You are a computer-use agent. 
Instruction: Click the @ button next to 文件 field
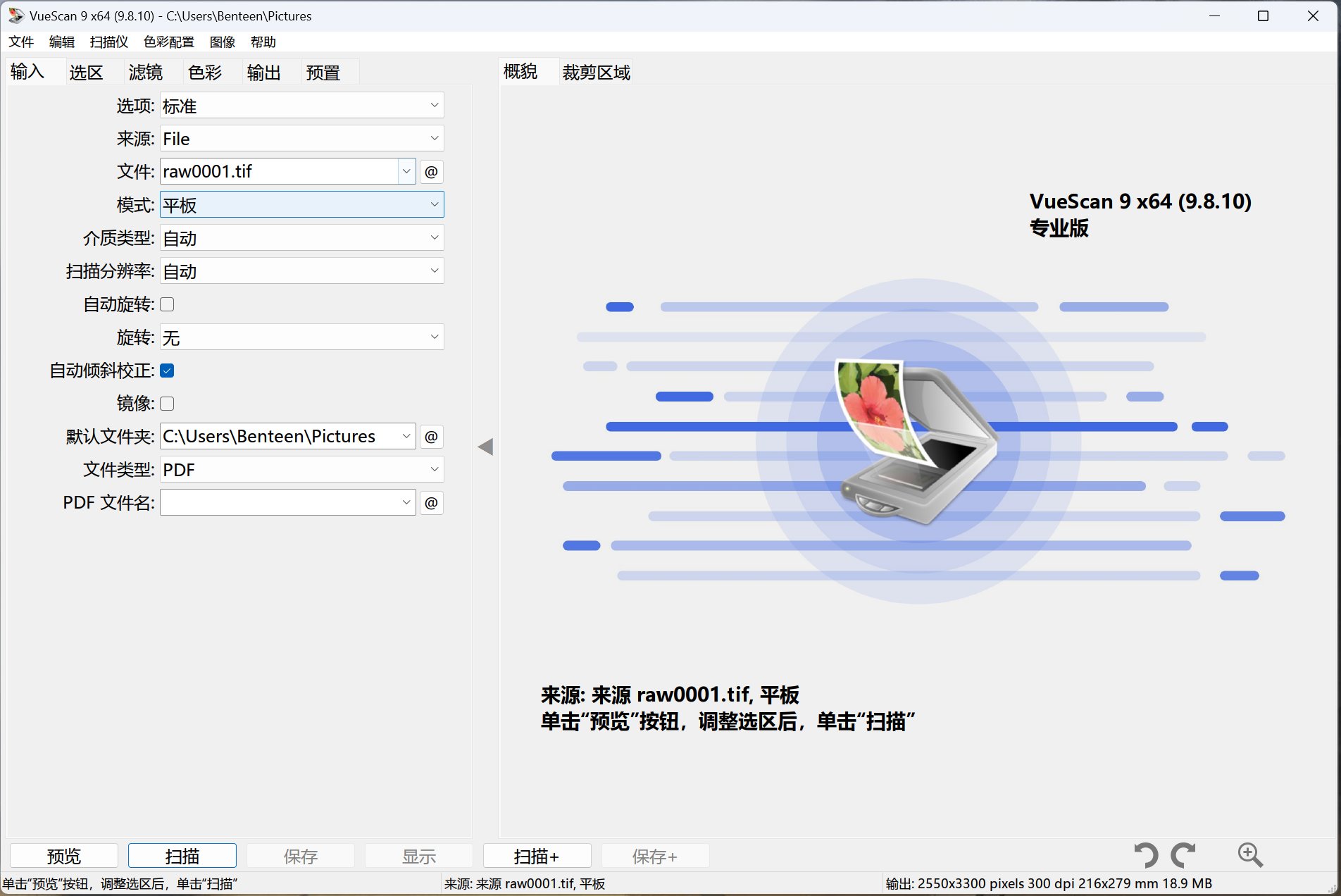(431, 172)
